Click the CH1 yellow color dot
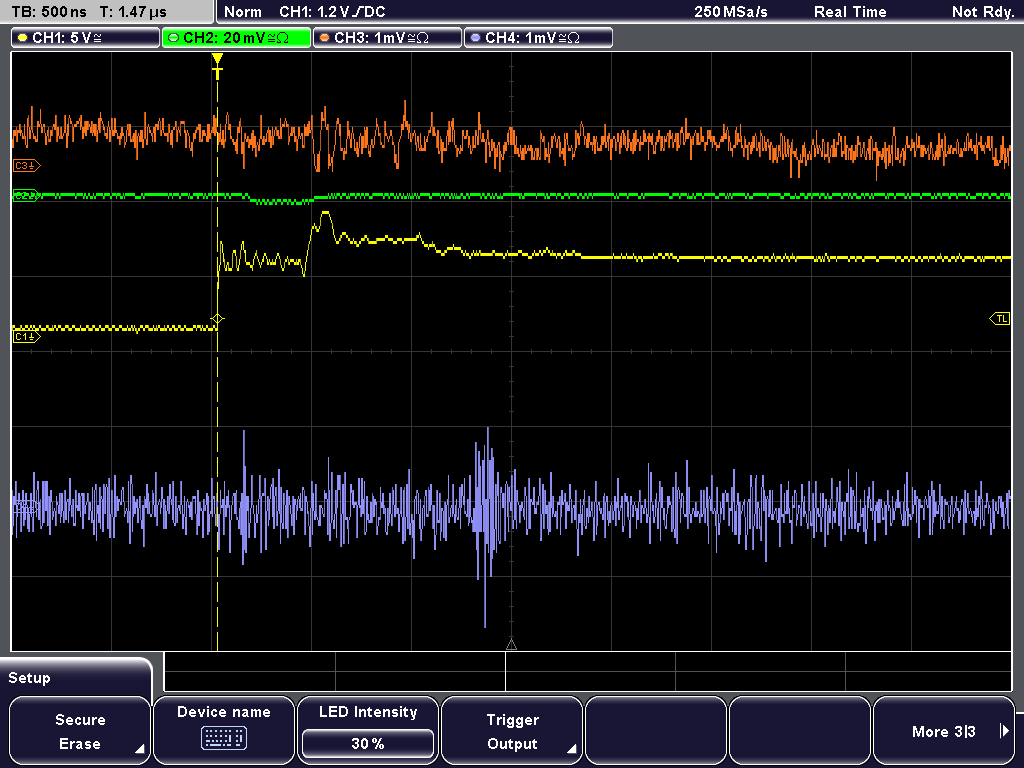The width and height of the screenshot is (1024, 768). tap(23, 38)
